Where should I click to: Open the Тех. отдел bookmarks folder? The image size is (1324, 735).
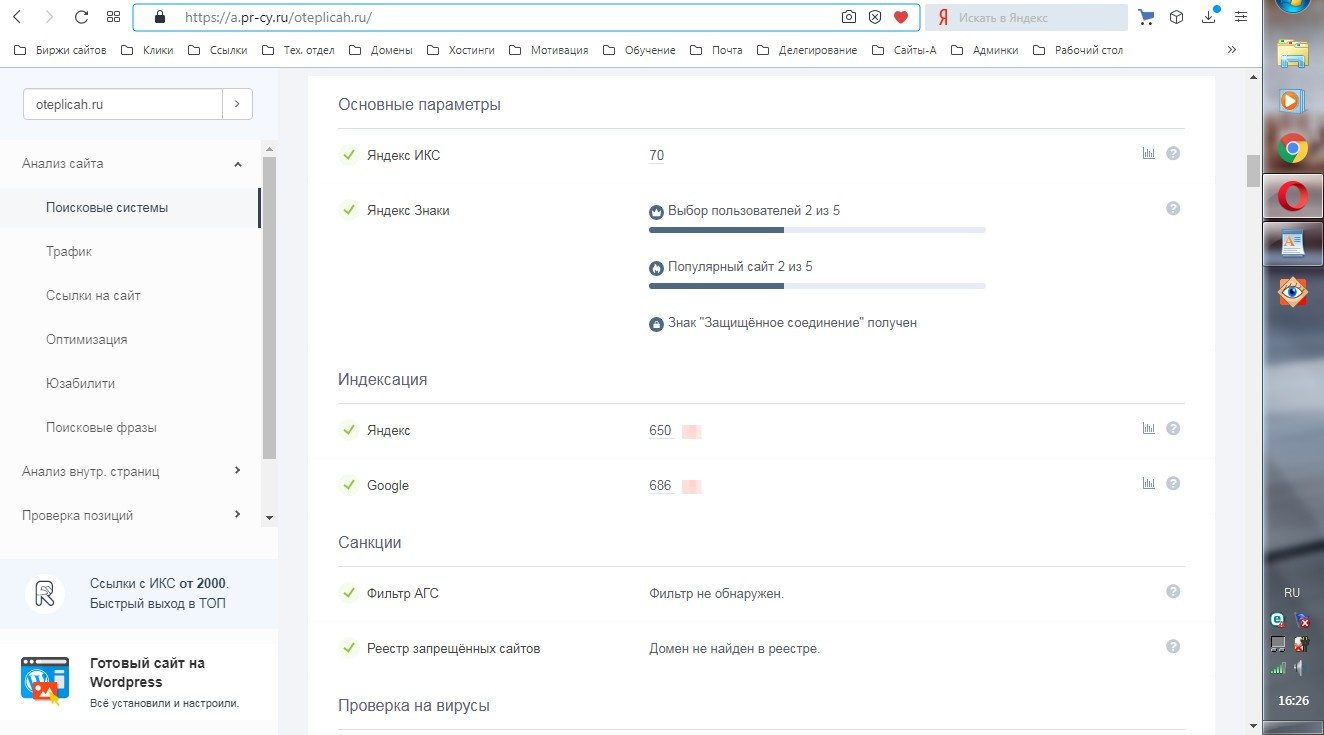(x=297, y=50)
